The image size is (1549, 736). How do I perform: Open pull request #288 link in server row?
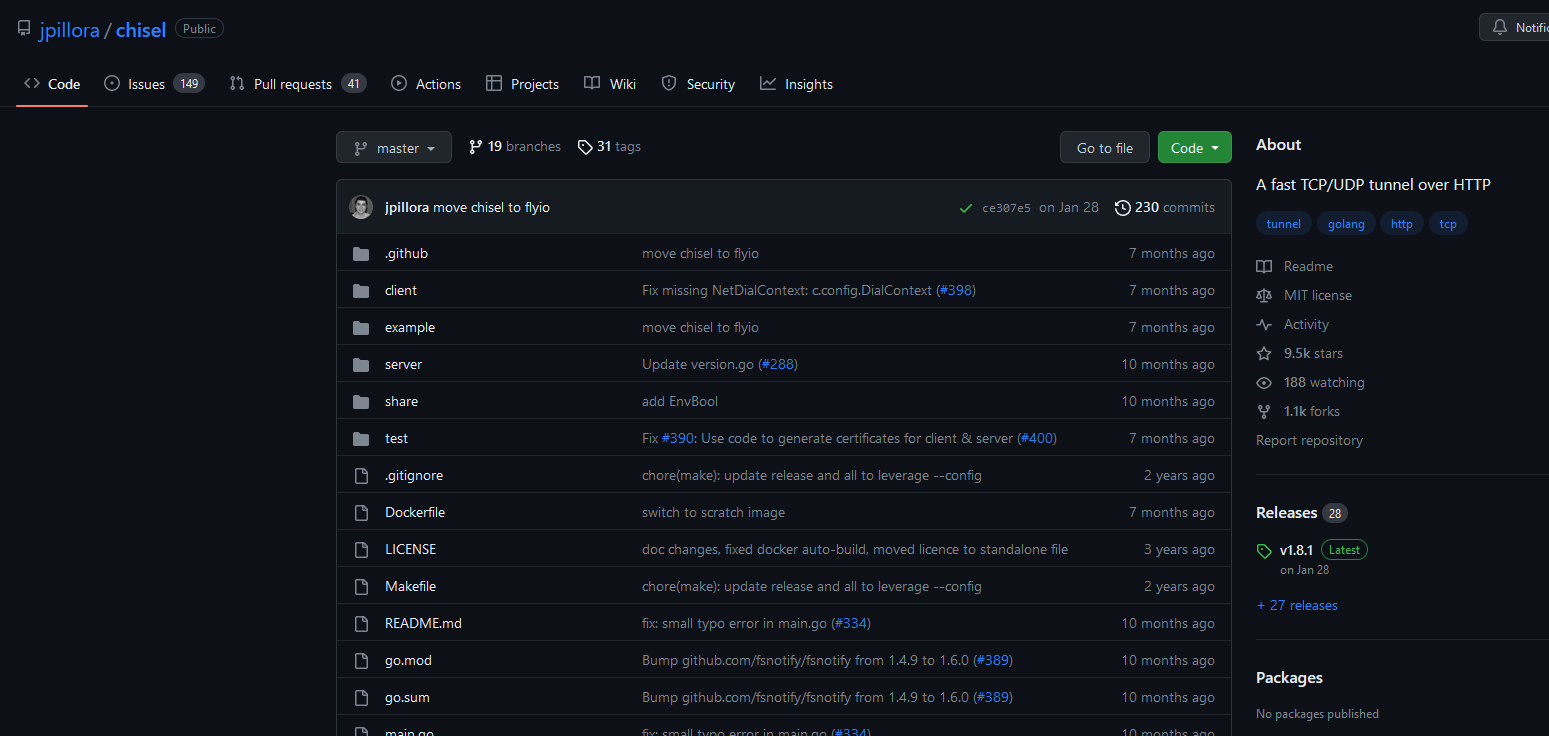[778, 365]
